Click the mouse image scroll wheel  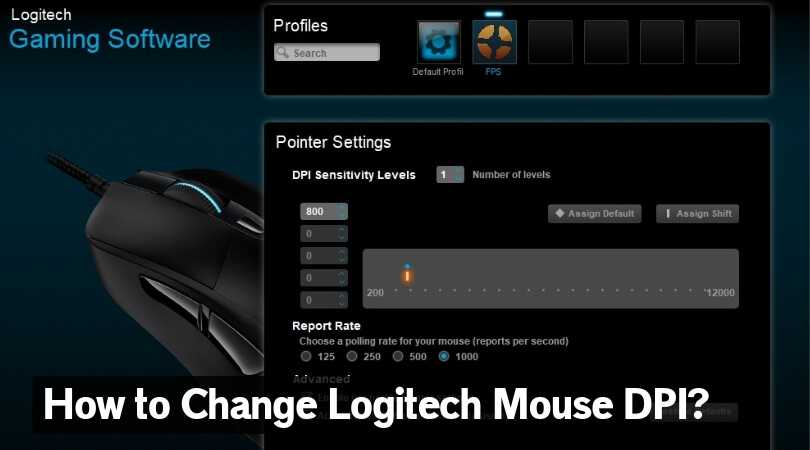point(196,196)
